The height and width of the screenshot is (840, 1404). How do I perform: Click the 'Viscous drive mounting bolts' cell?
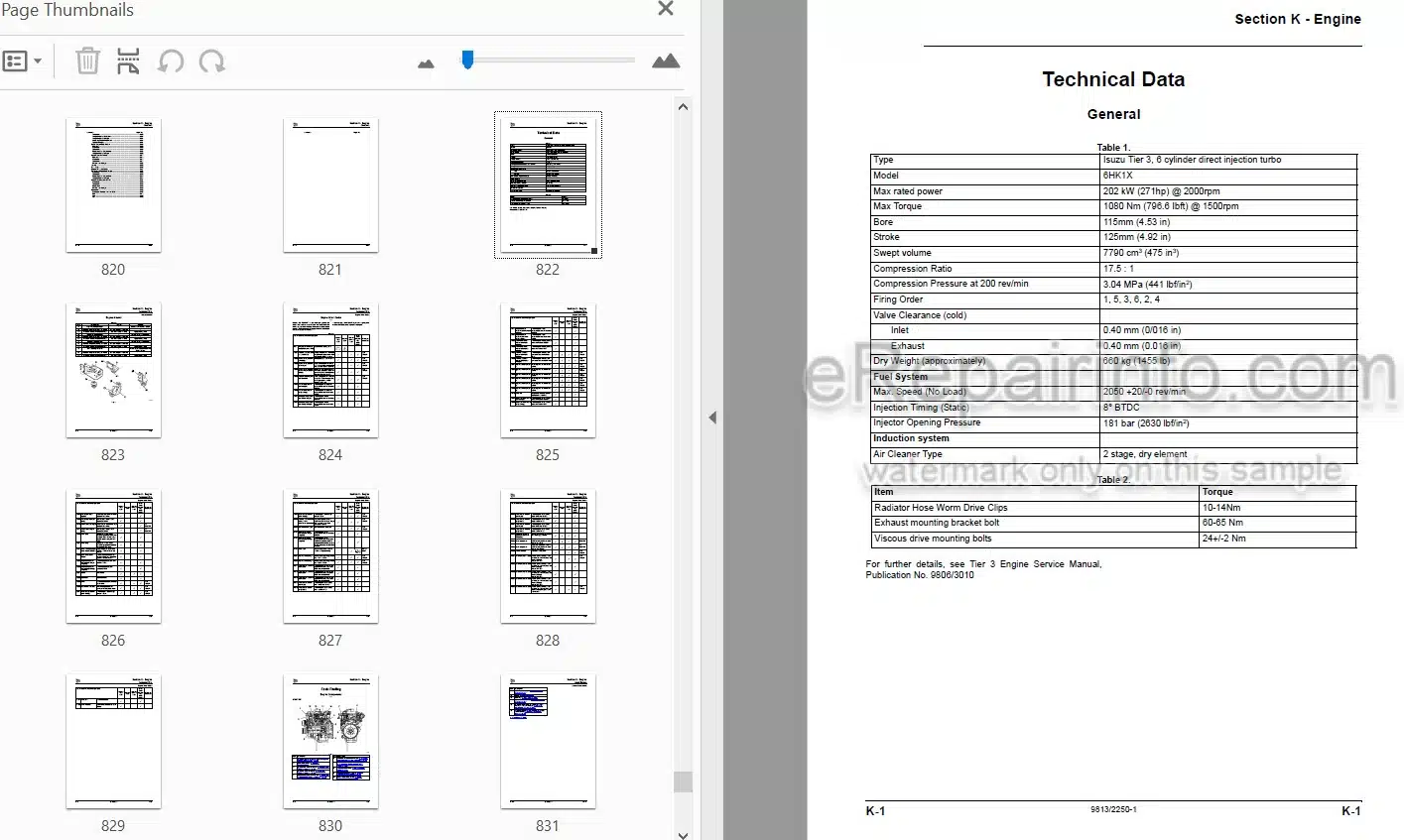click(933, 539)
